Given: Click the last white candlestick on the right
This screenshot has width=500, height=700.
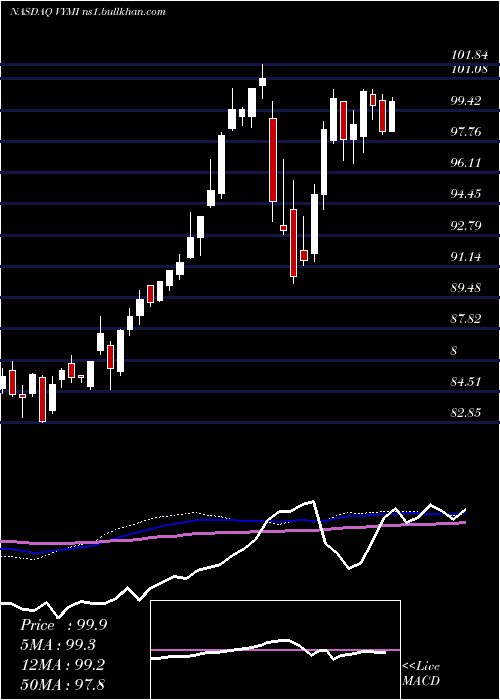Looking at the screenshot, I should point(392,117).
